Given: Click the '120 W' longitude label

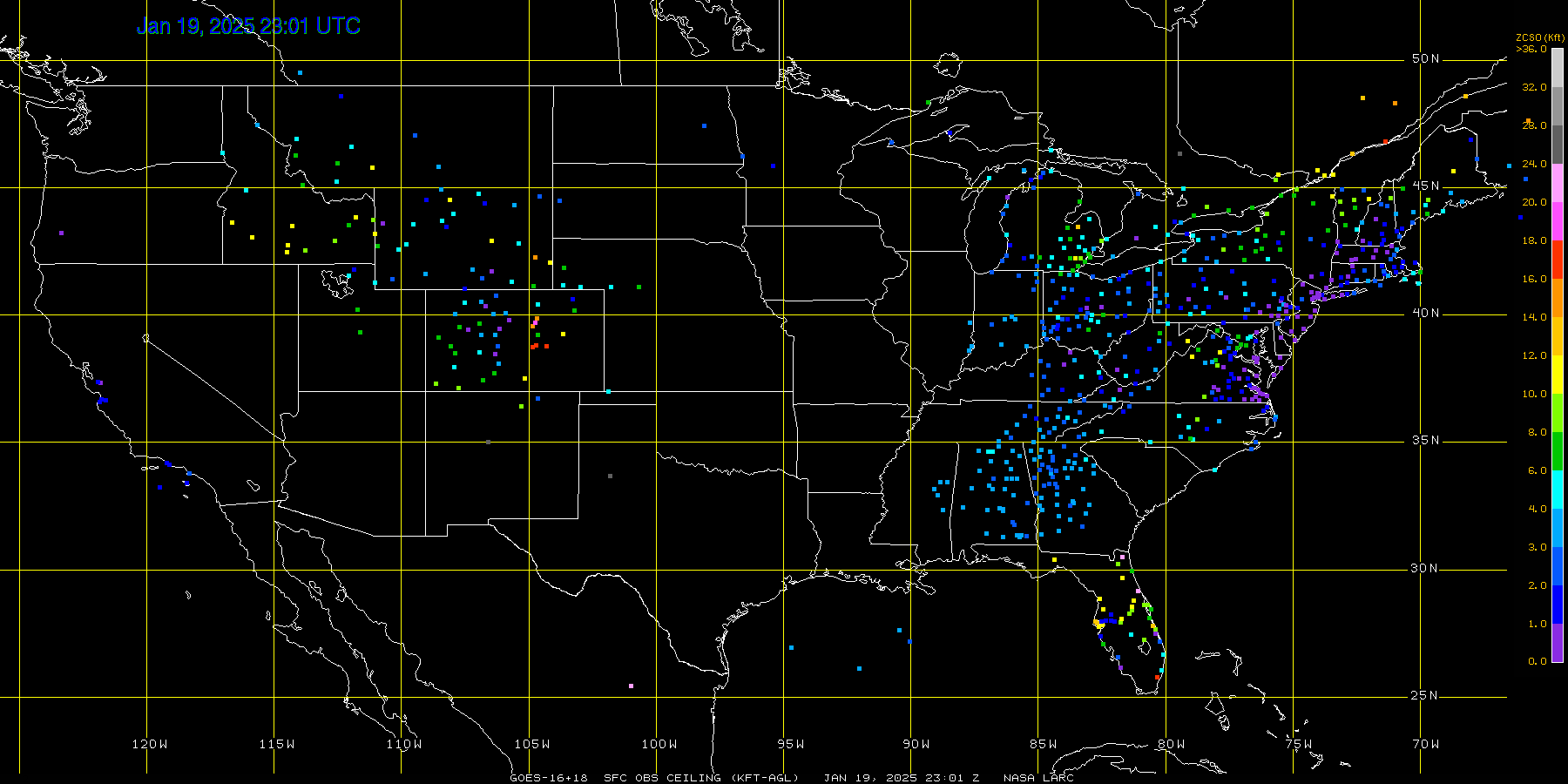Looking at the screenshot, I should point(150,744).
